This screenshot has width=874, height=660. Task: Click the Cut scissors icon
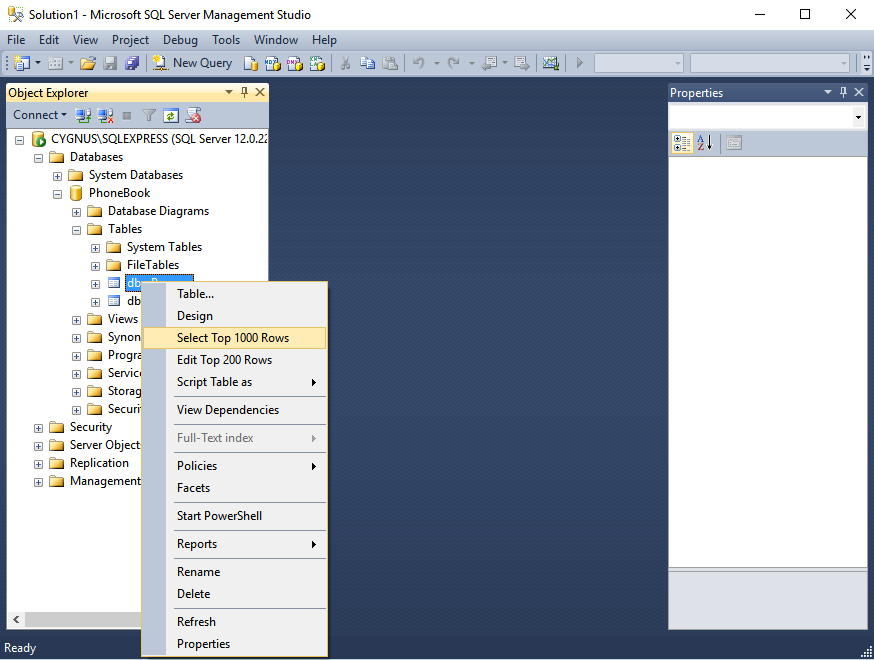(x=346, y=63)
